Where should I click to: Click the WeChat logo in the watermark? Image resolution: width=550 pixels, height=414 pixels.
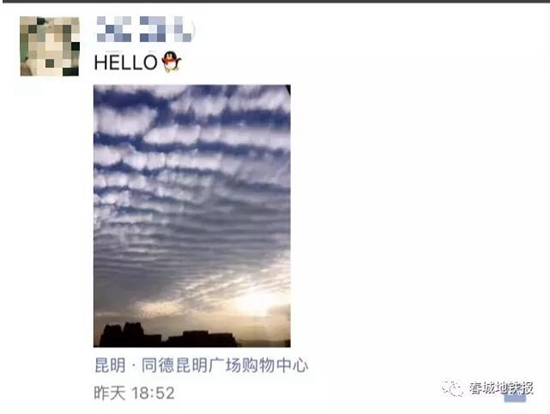[x=452, y=388]
